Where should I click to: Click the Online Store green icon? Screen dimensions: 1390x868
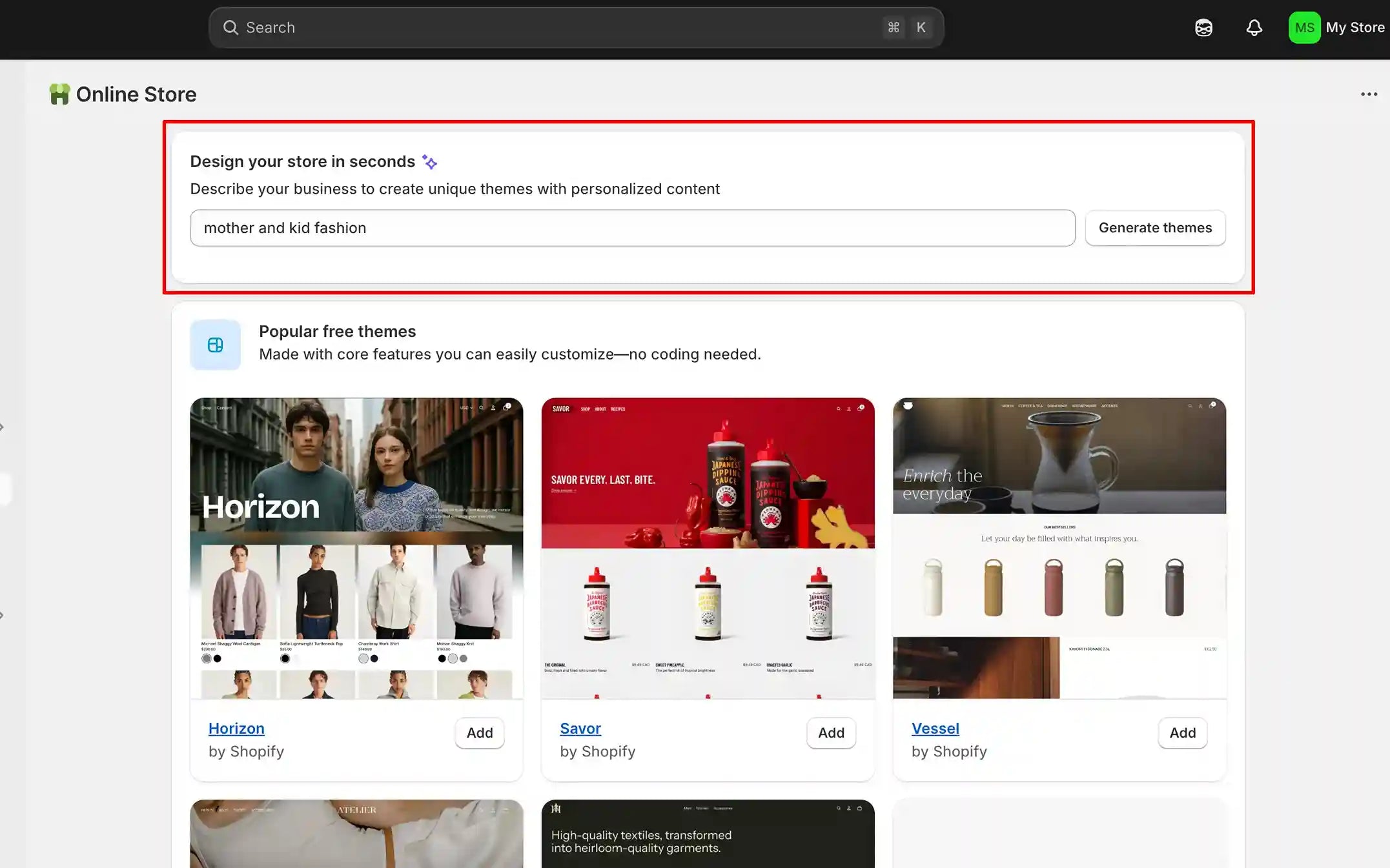pos(59,94)
